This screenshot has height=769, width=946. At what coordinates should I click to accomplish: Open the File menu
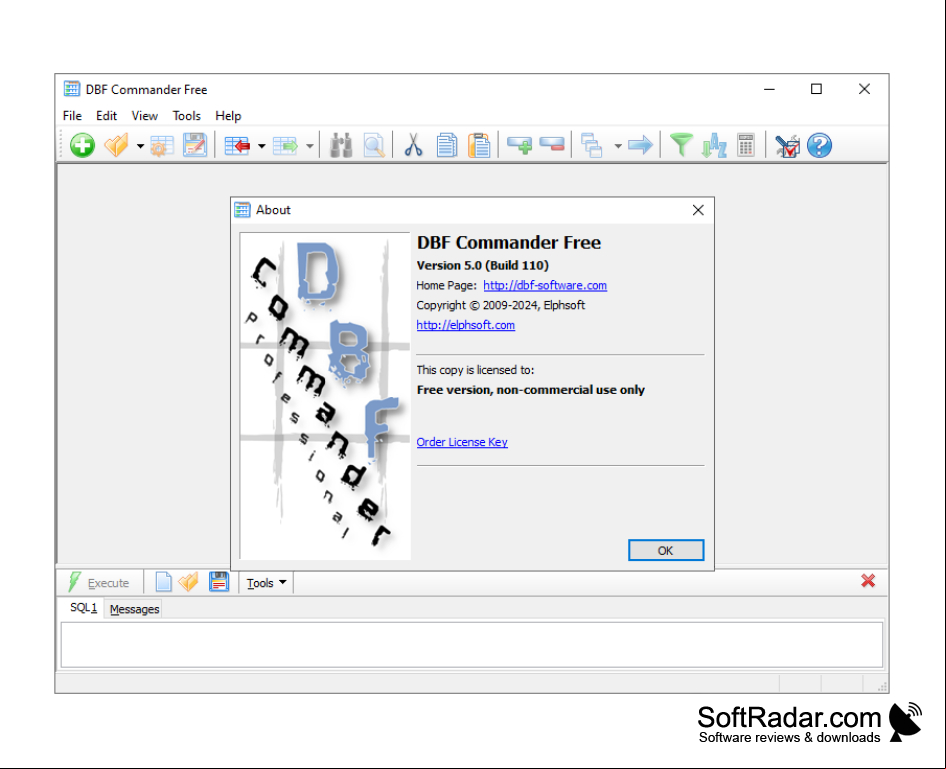coord(72,116)
